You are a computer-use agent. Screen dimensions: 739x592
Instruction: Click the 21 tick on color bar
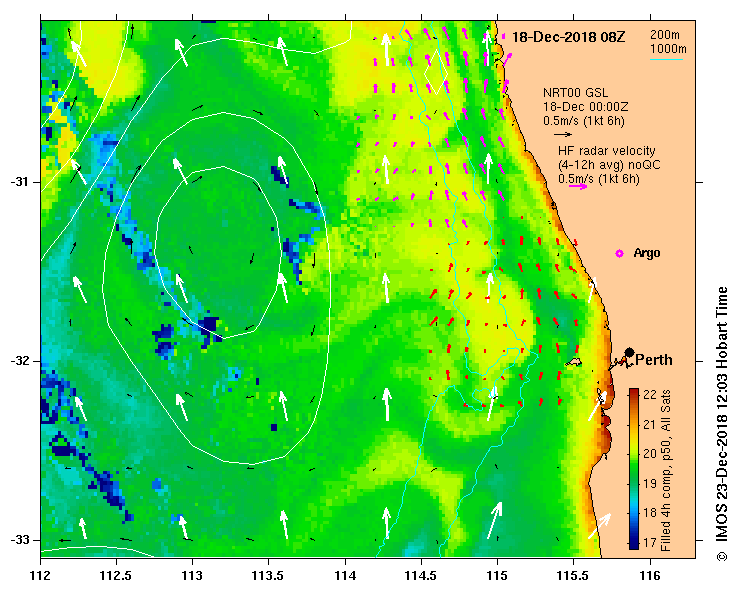649,425
